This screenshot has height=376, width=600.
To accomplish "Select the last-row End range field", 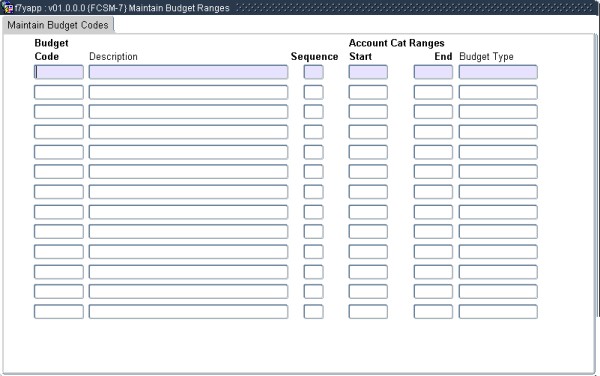I will pos(433,311).
